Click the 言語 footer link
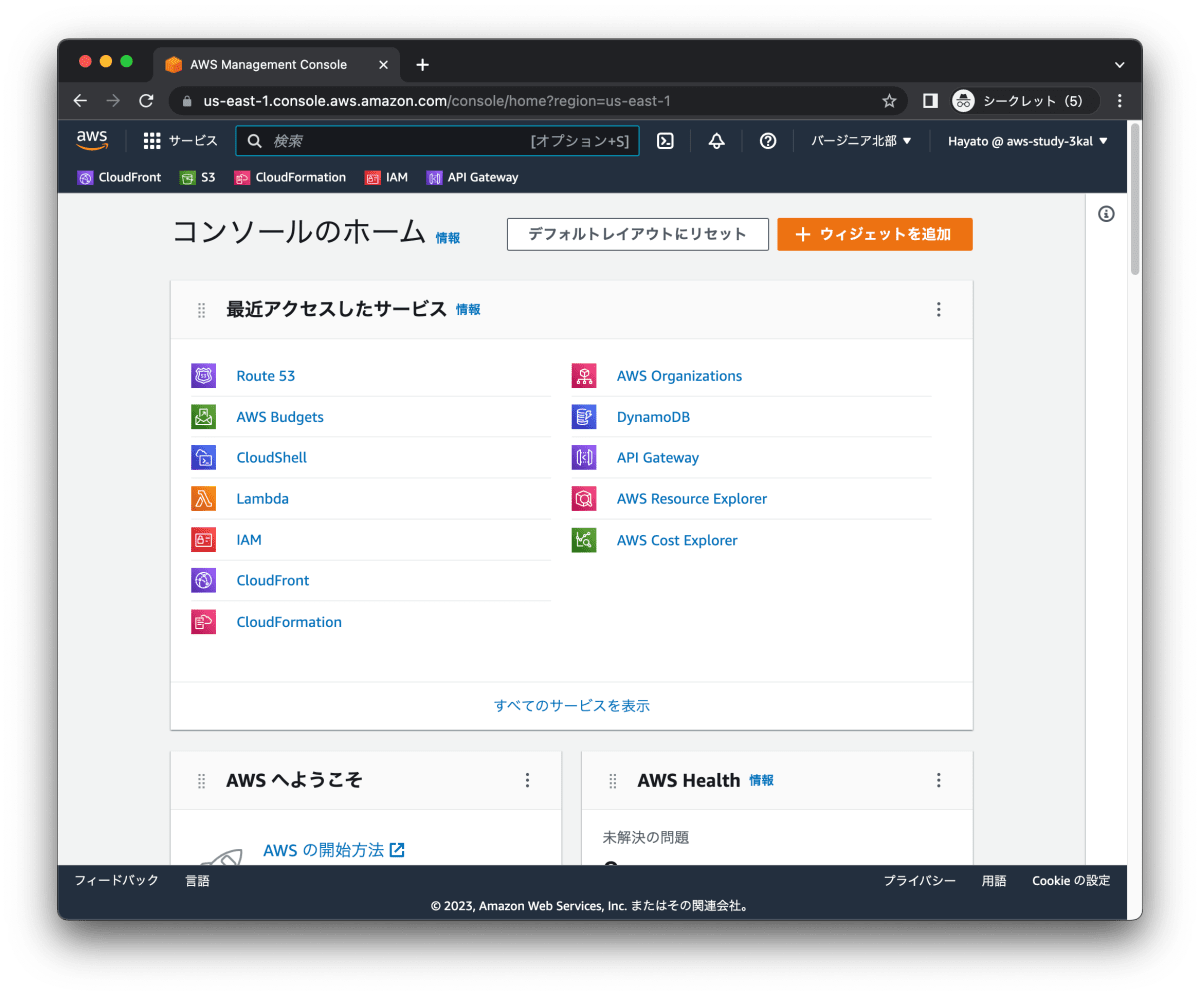 (x=197, y=881)
